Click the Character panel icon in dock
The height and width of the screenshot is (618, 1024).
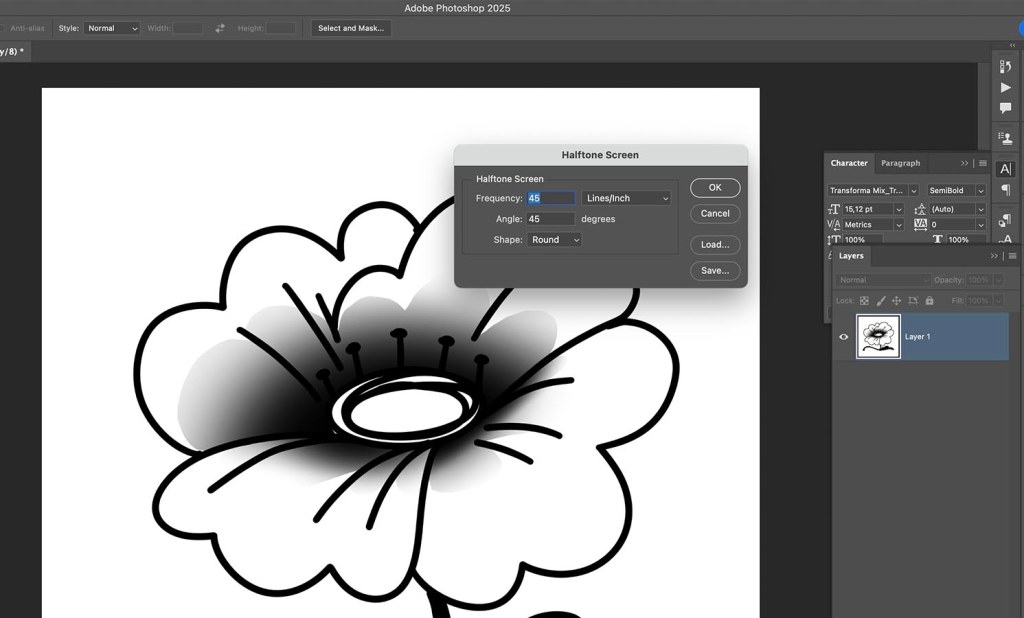point(1006,169)
